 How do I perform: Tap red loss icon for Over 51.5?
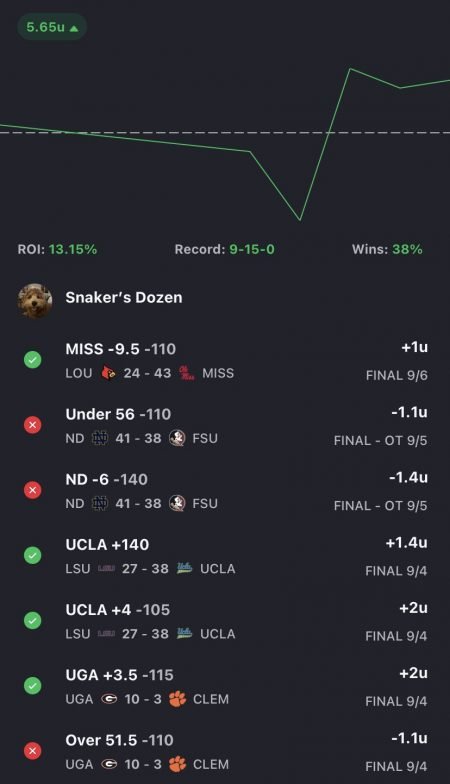(32, 750)
